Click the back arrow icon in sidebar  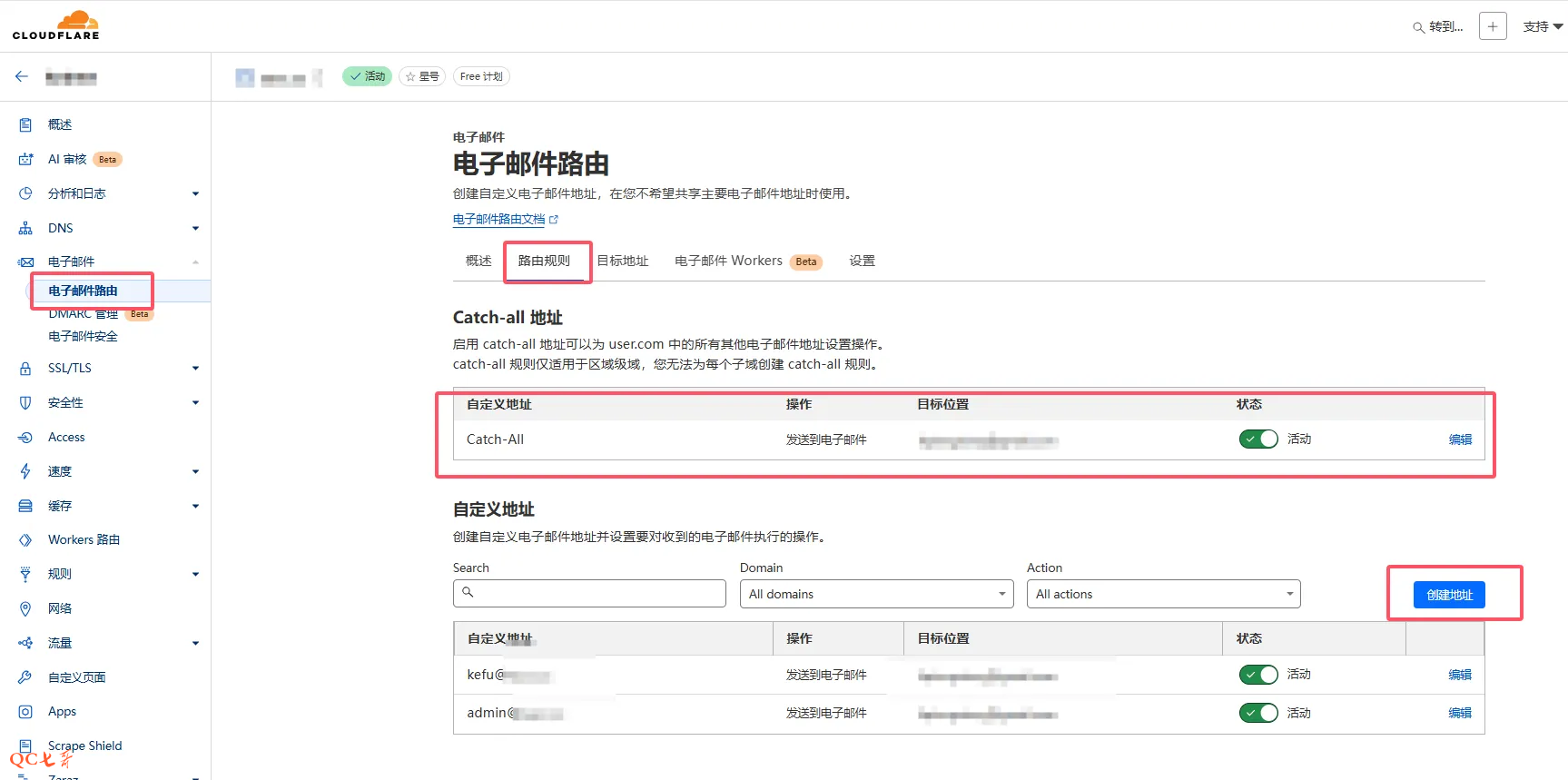point(22,77)
